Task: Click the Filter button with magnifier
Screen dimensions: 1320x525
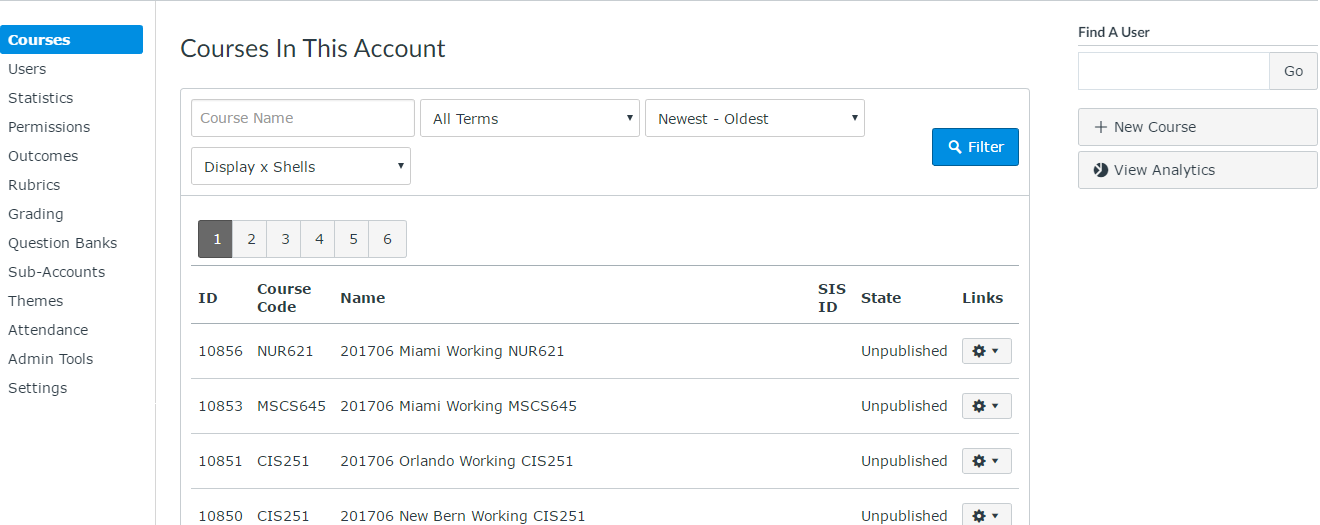Action: click(975, 147)
